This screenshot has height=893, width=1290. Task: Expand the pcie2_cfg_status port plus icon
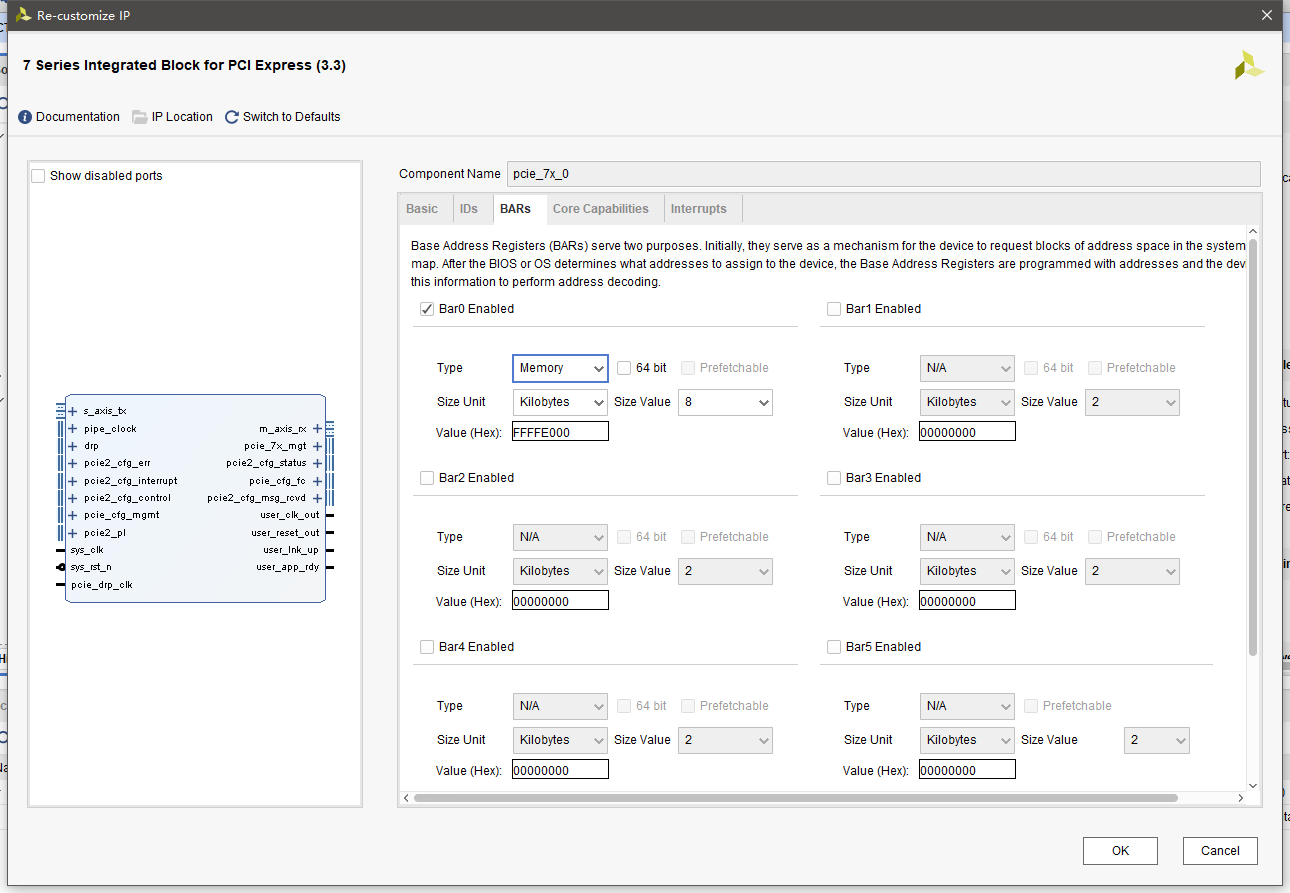(317, 463)
